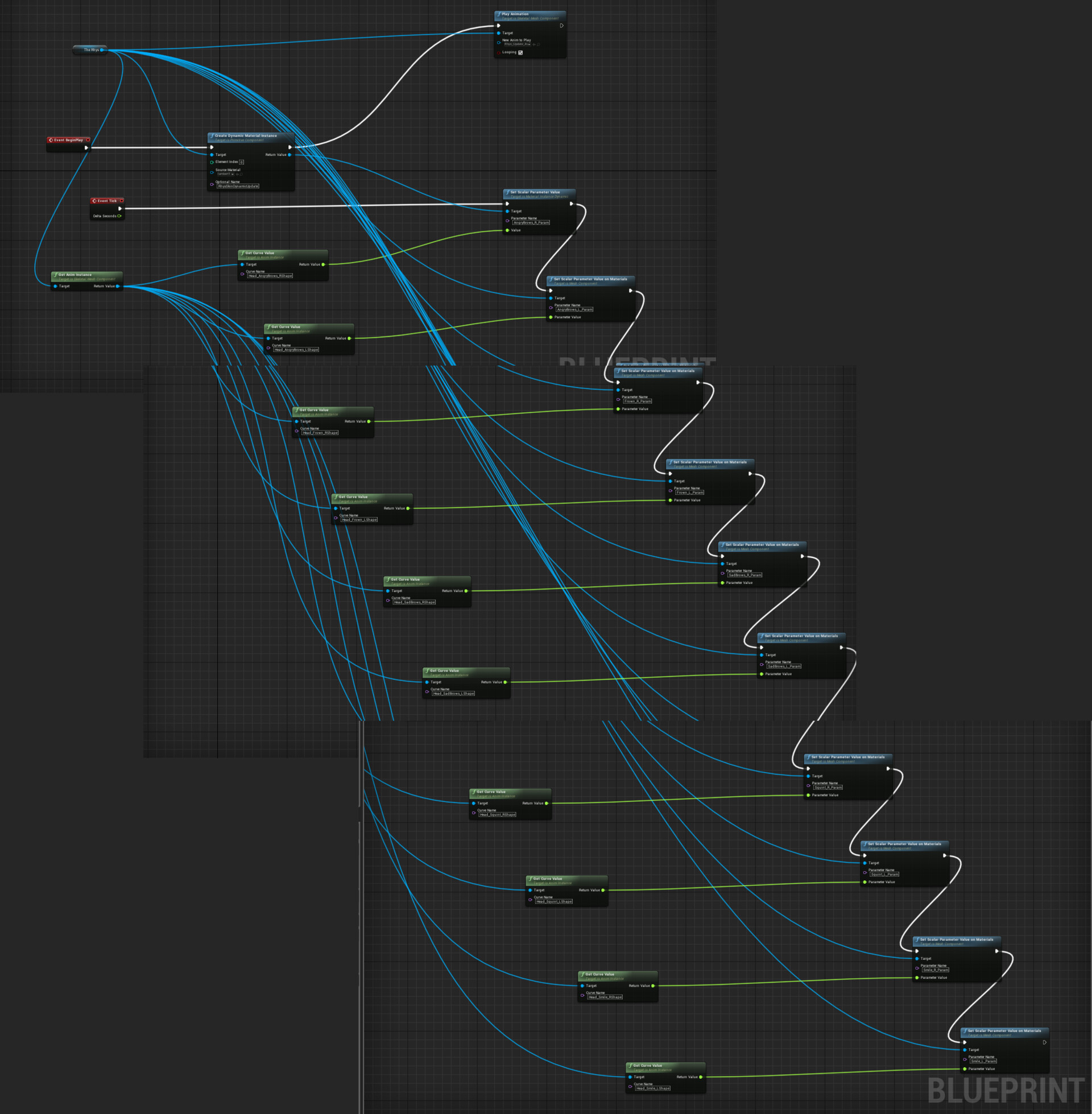Select the Get Anim Instance node header

tap(86, 276)
